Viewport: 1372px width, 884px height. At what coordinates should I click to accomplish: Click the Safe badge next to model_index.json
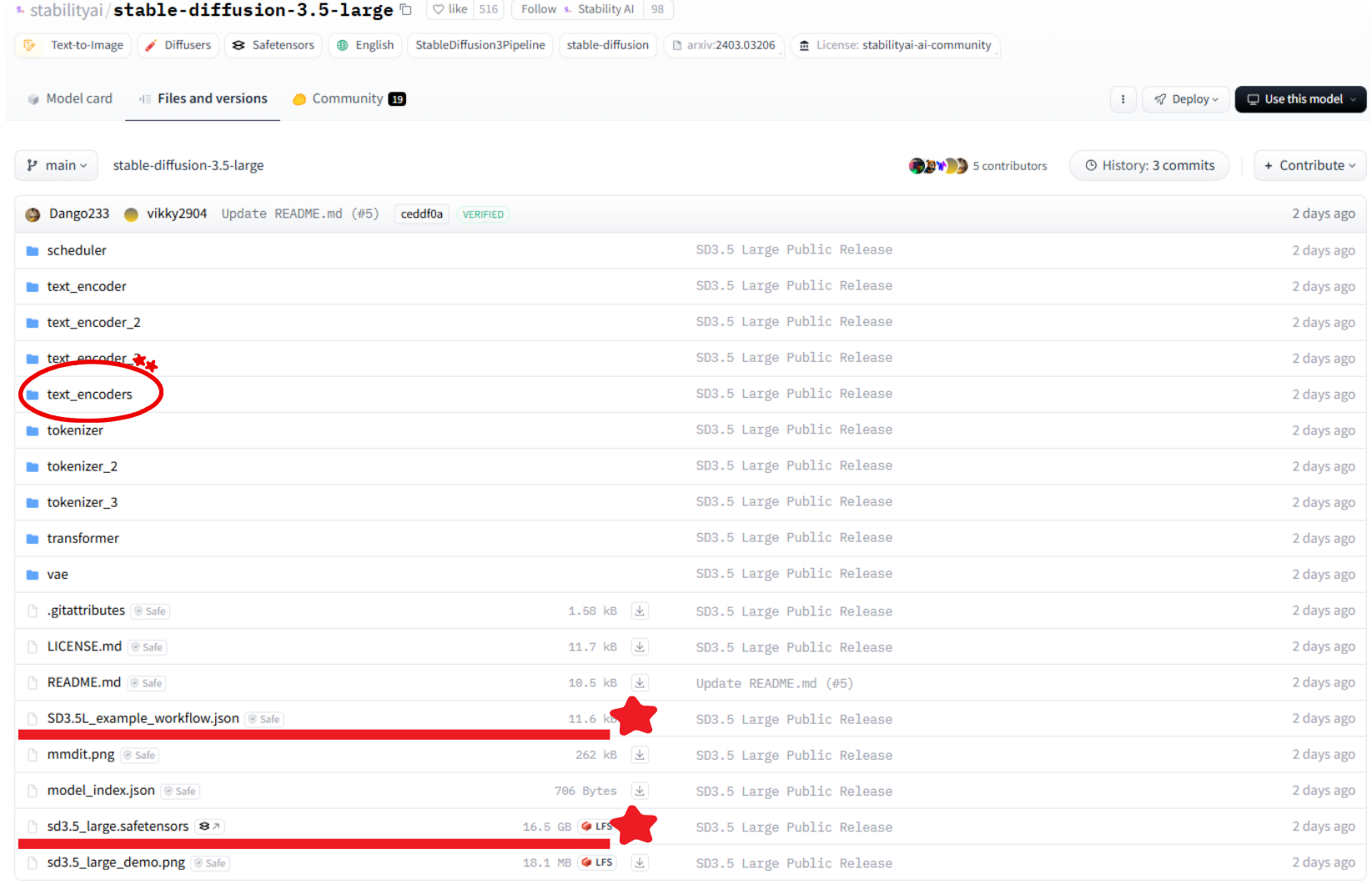(180, 791)
